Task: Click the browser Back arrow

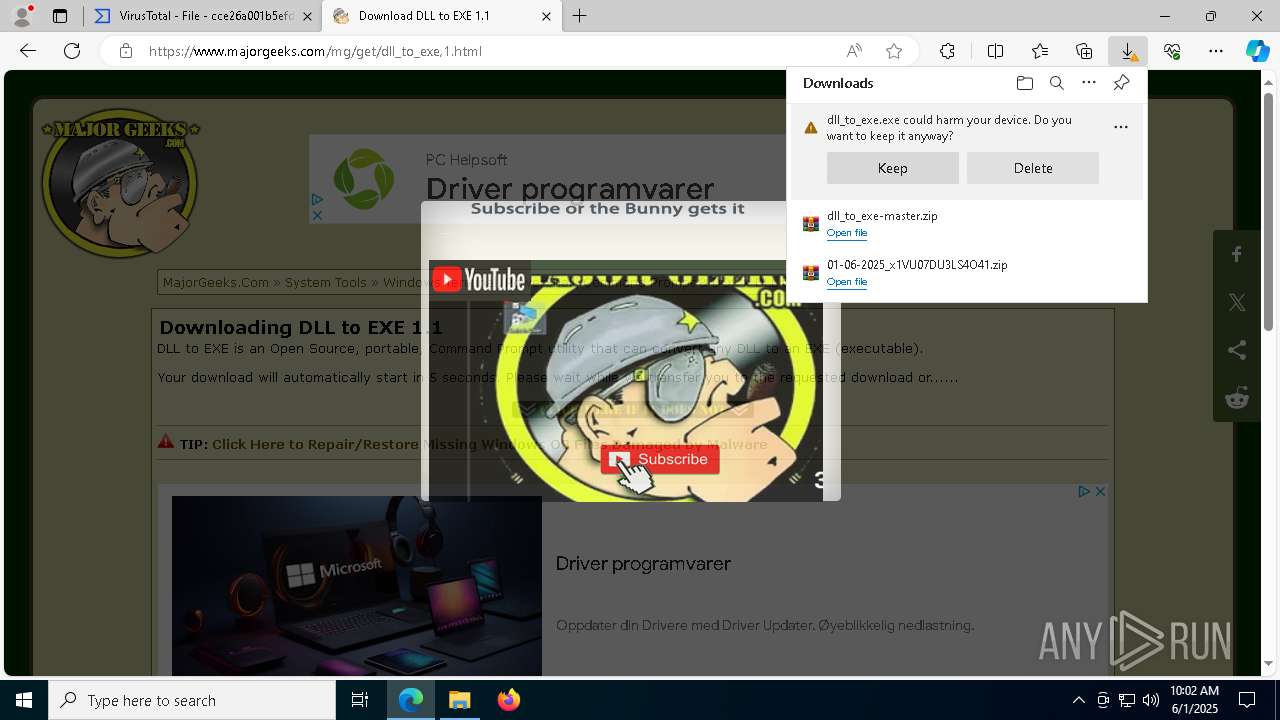Action: pyautogui.click(x=28, y=51)
